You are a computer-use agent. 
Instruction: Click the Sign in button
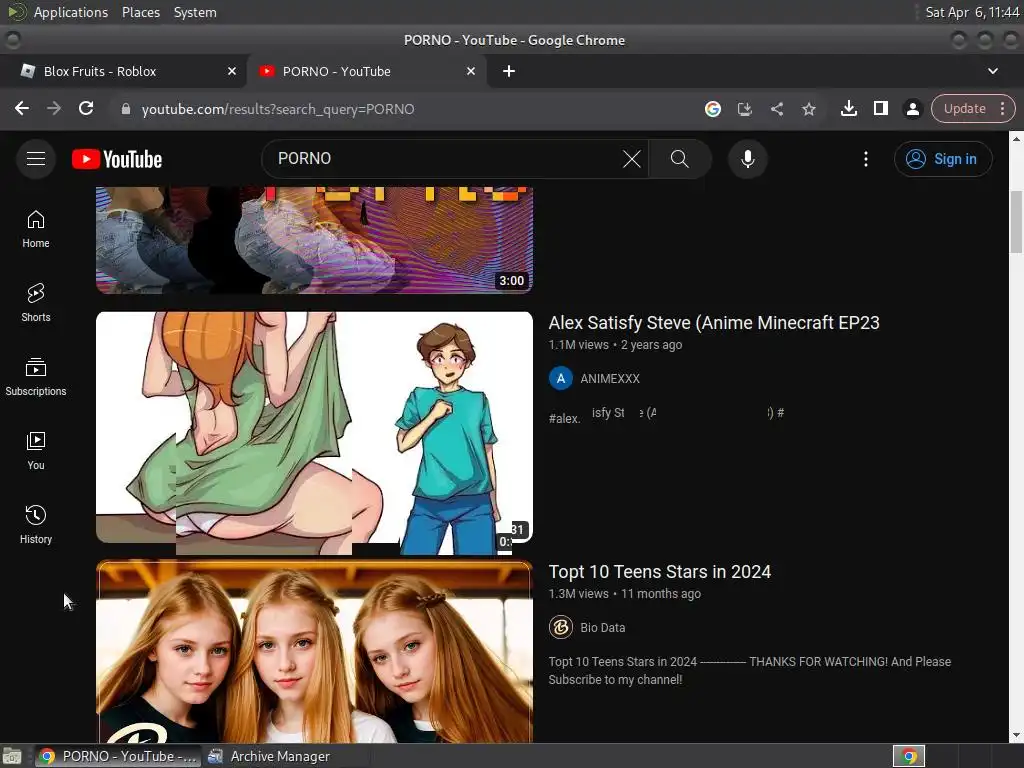942,159
